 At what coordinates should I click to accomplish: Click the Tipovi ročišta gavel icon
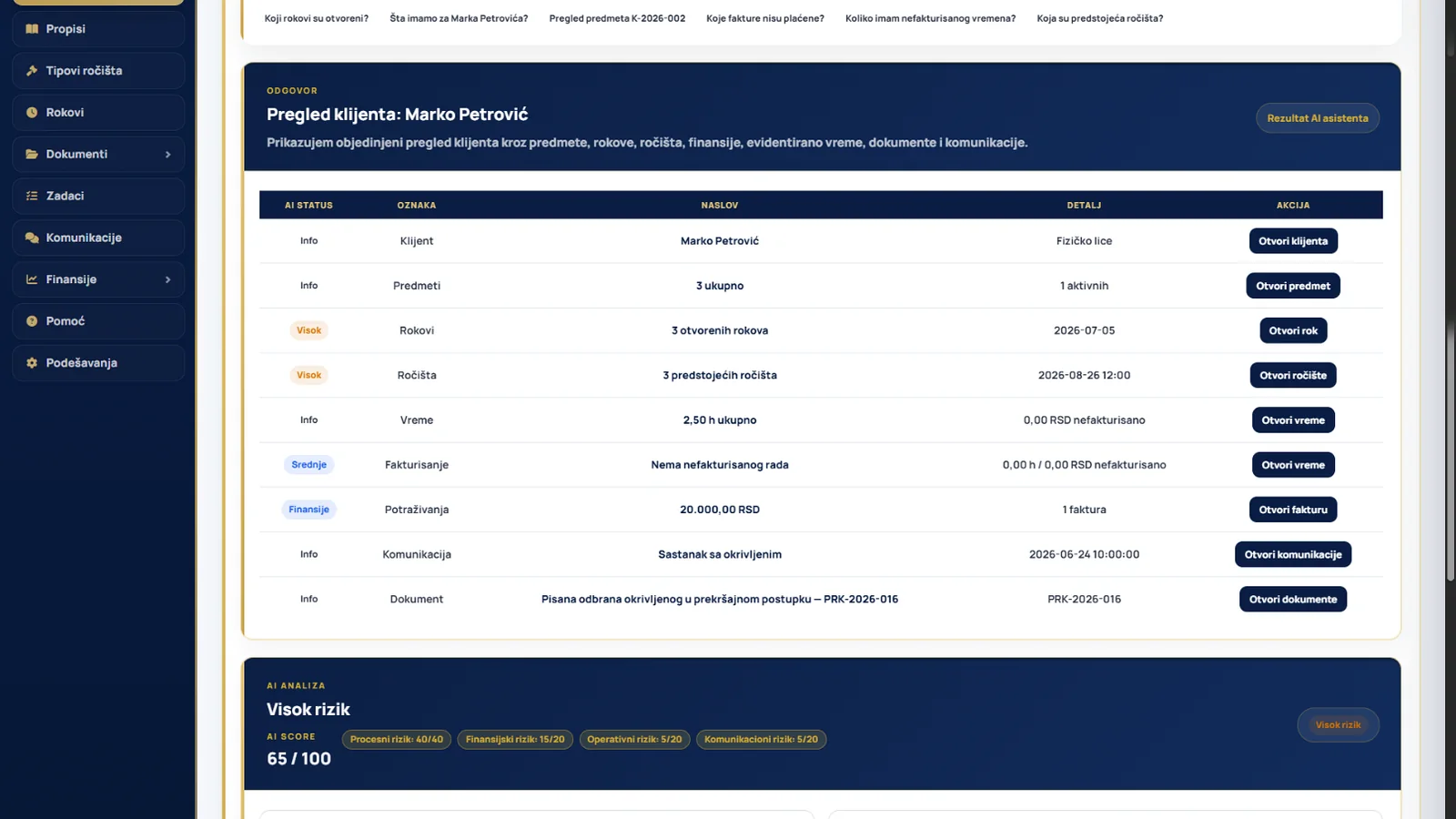click(32, 71)
